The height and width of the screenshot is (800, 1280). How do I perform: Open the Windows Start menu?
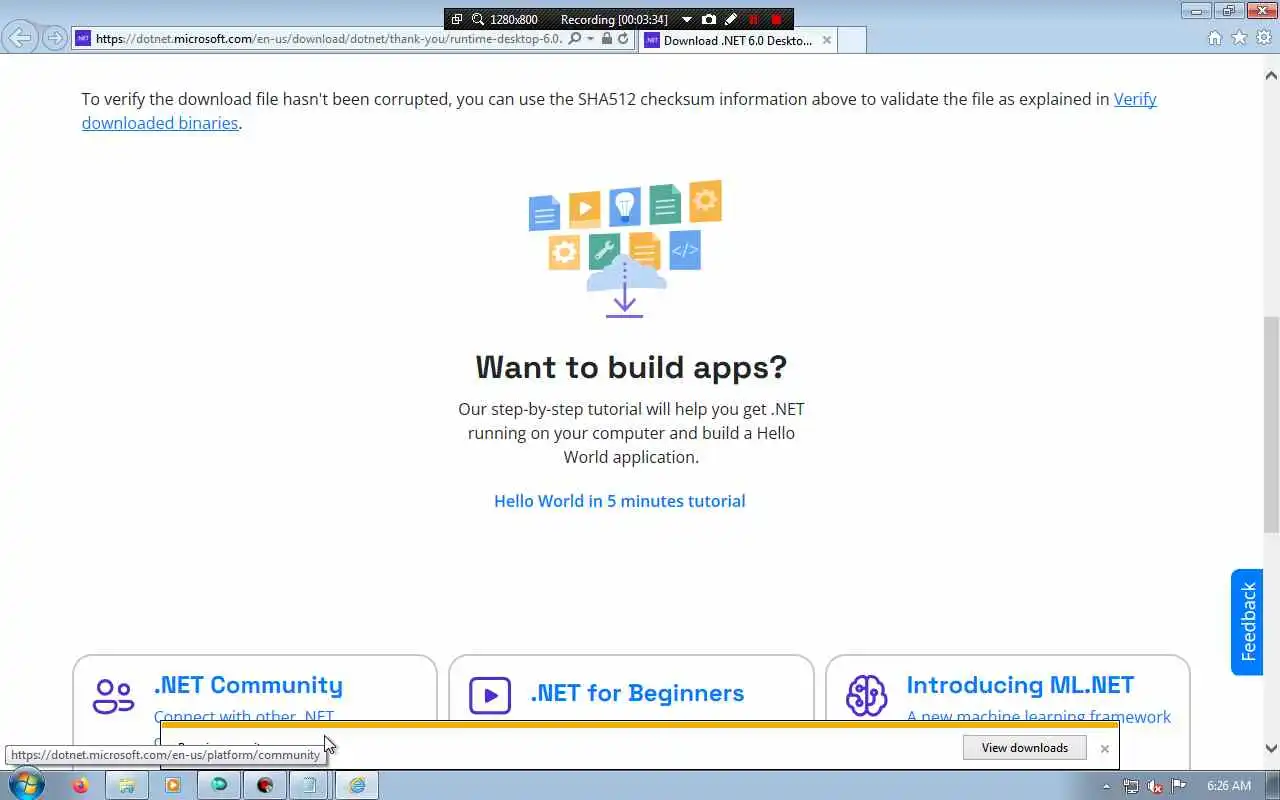(x=26, y=785)
